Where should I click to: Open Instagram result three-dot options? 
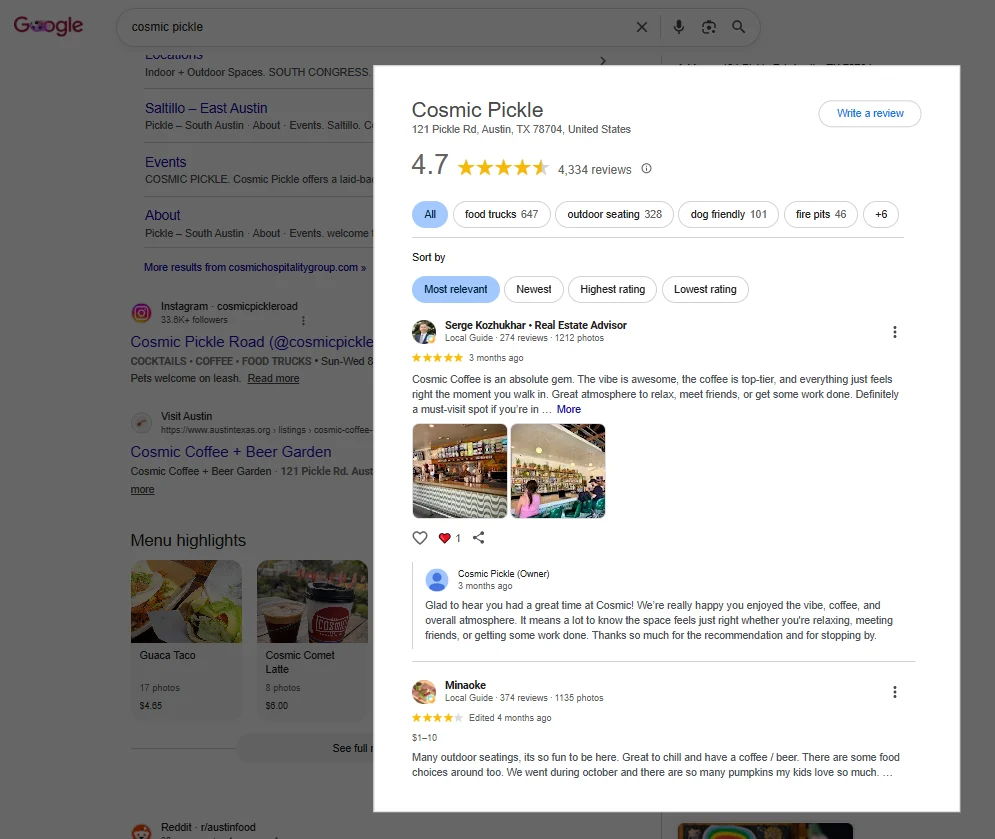click(303, 320)
